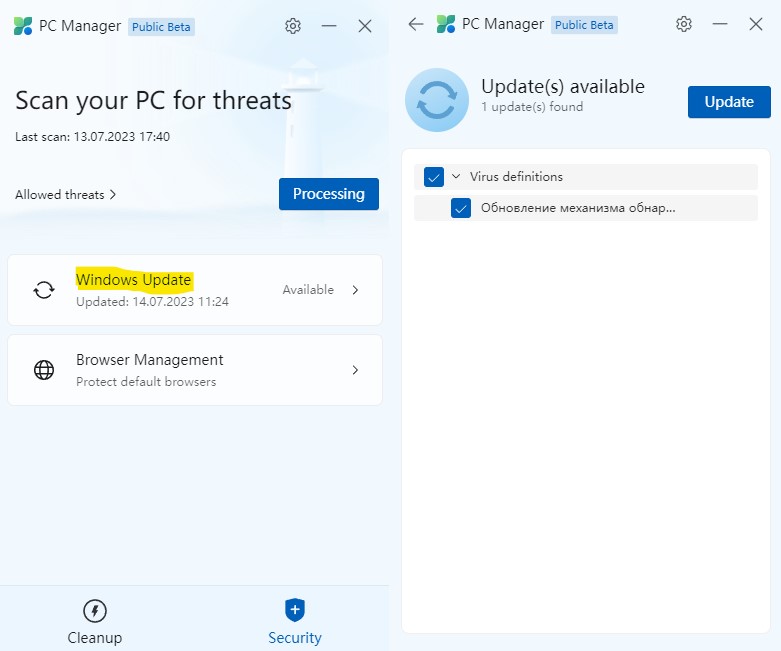Collapse the Virus definitions group chevron
The height and width of the screenshot is (651, 781).
[x=456, y=176]
